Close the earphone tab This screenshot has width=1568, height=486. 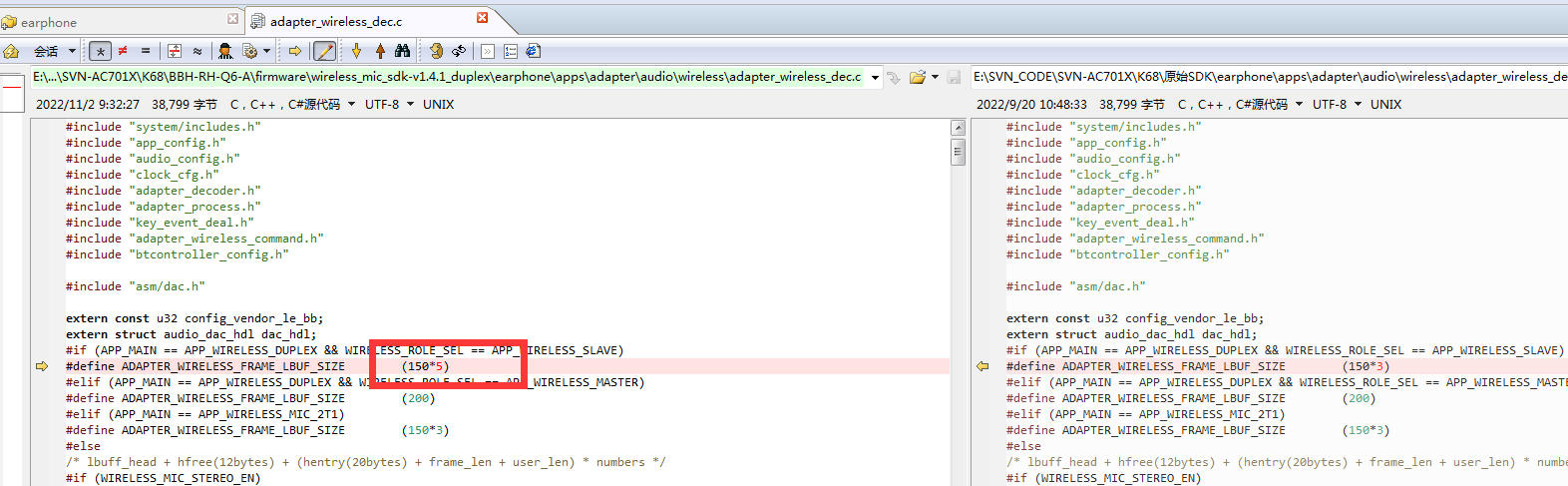tap(233, 18)
